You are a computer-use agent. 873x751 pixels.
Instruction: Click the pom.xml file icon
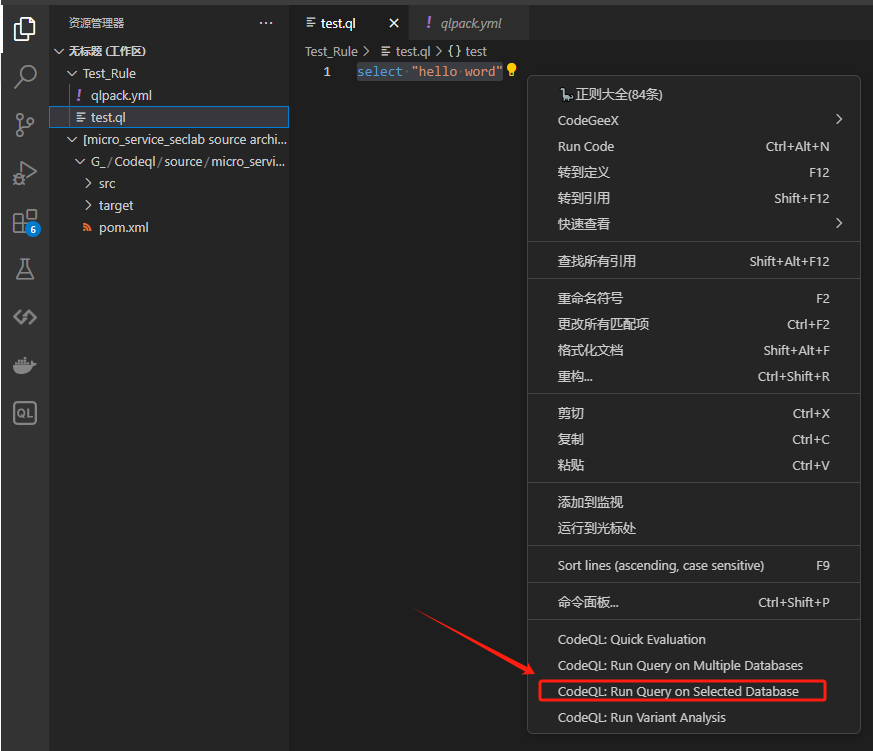tap(87, 228)
